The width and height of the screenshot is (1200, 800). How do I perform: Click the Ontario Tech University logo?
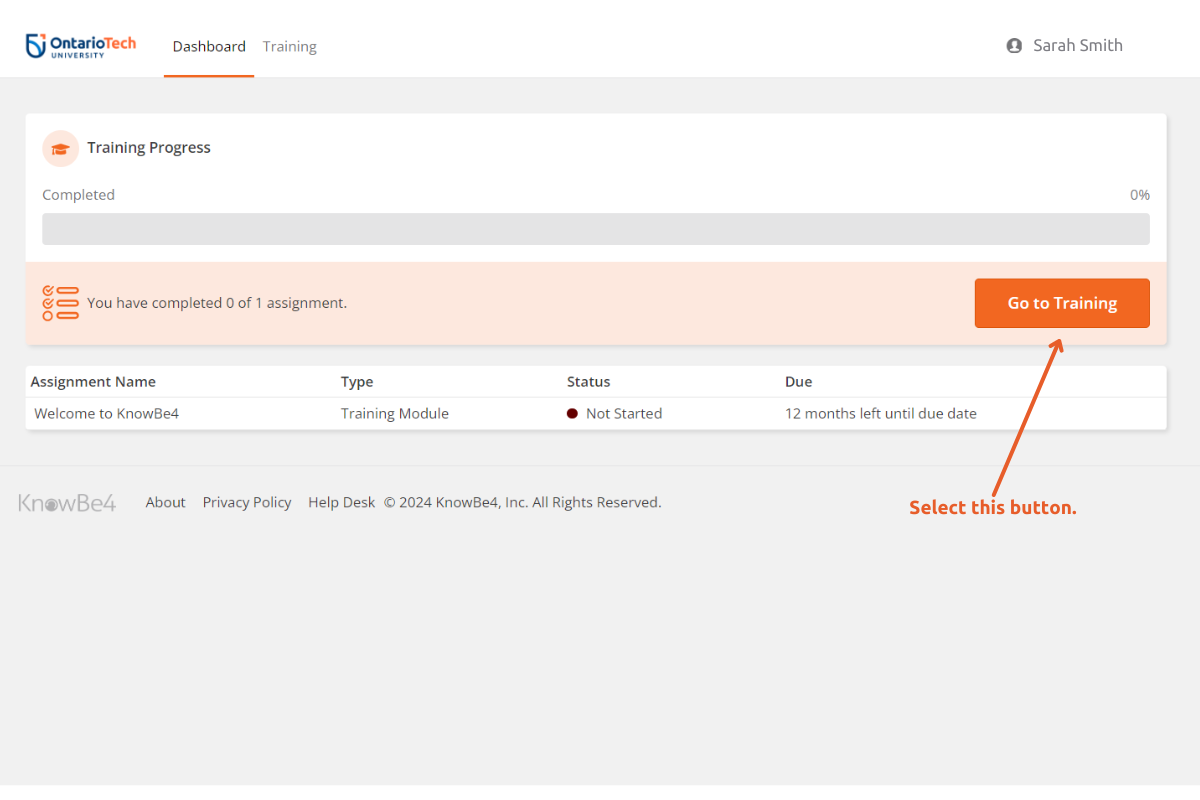click(81, 46)
